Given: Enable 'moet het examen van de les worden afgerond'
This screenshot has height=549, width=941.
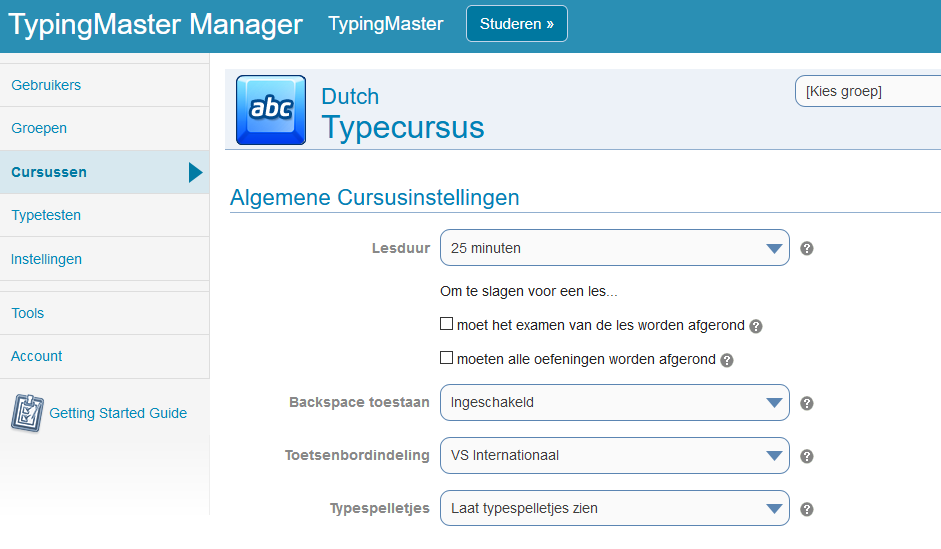Looking at the screenshot, I should pos(446,324).
